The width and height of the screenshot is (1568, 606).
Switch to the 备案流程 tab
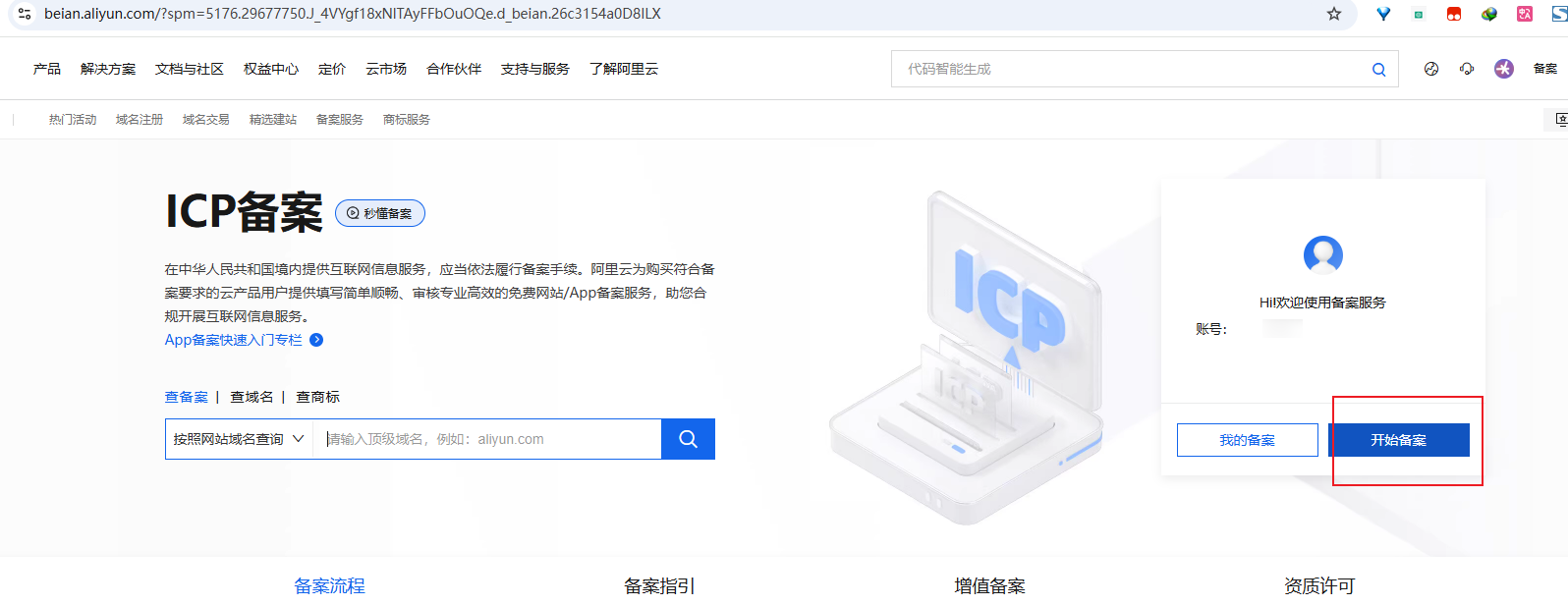point(330,586)
